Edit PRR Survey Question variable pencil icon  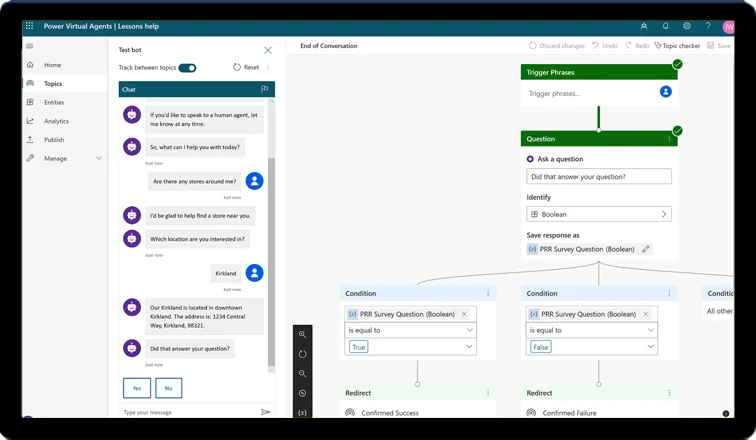(646, 249)
